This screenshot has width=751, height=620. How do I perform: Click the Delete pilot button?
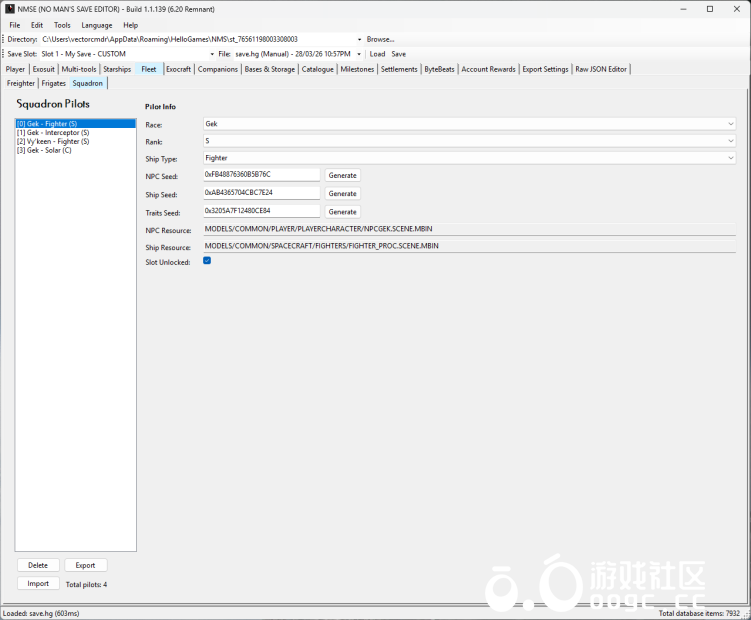click(38, 565)
